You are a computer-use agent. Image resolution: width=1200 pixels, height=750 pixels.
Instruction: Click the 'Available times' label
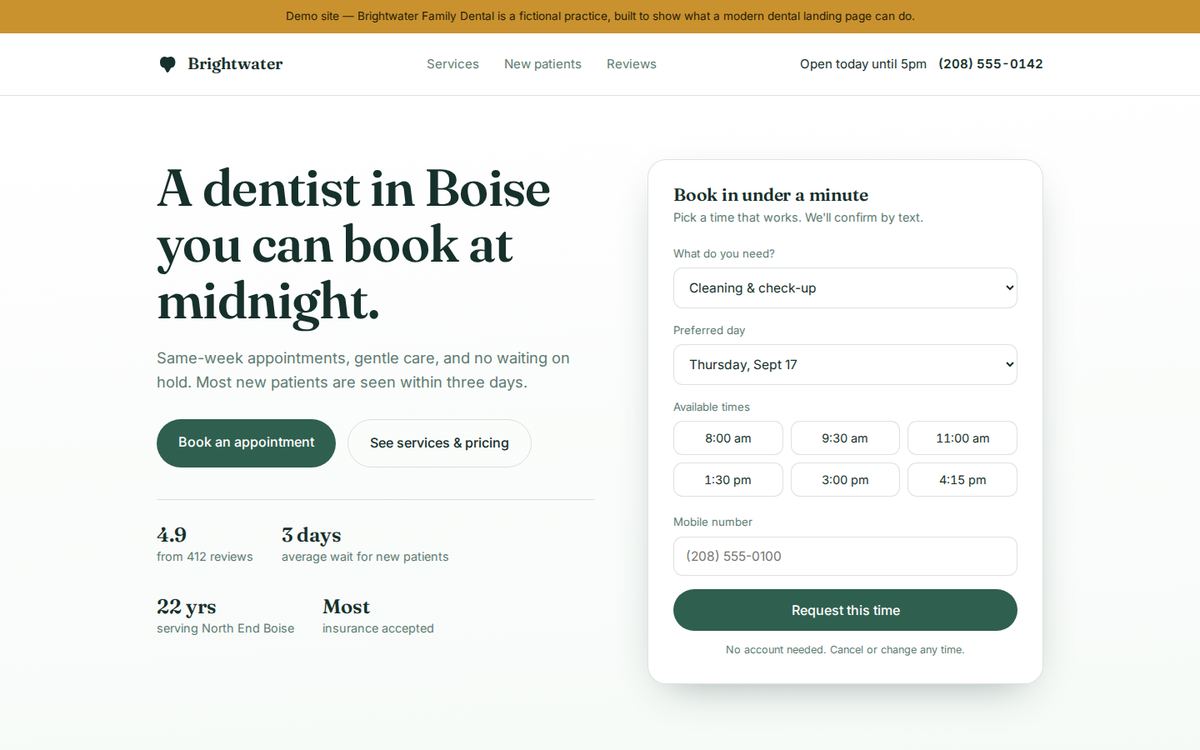711,407
